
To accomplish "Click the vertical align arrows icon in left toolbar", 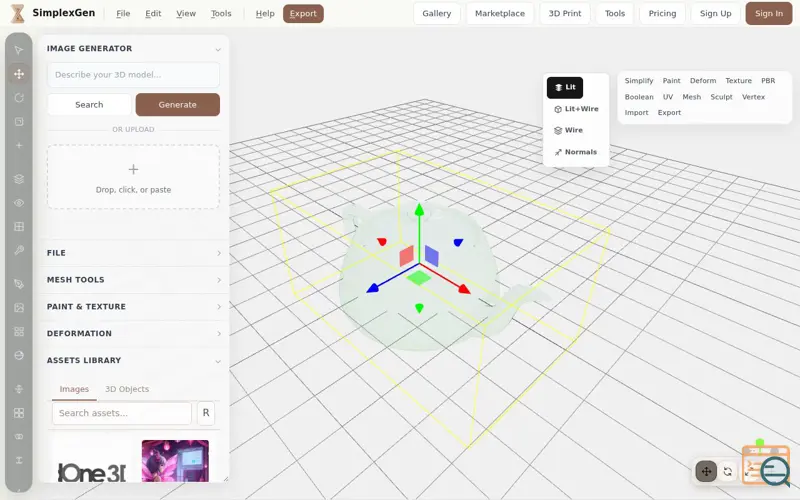I will (x=19, y=389).
